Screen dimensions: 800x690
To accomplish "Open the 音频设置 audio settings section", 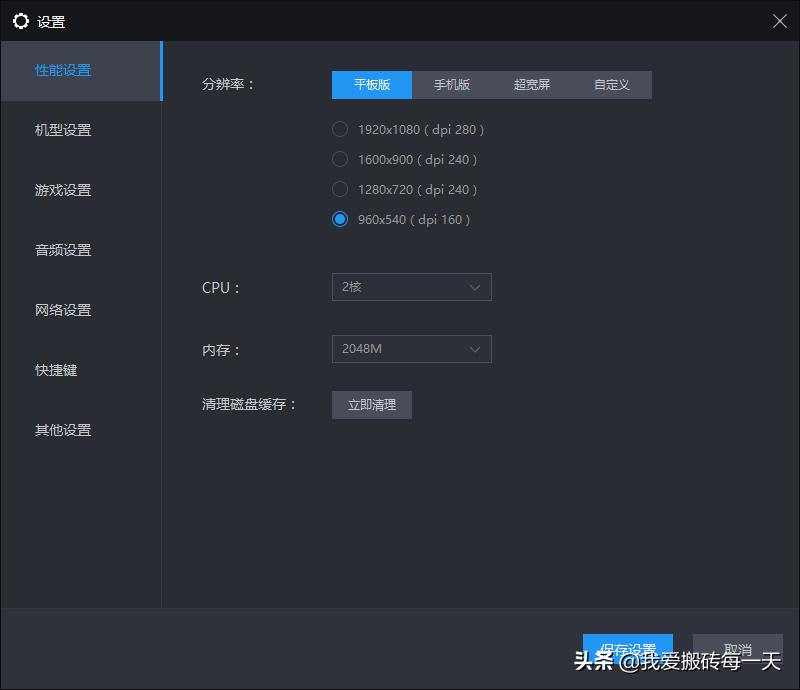I will click(x=64, y=250).
